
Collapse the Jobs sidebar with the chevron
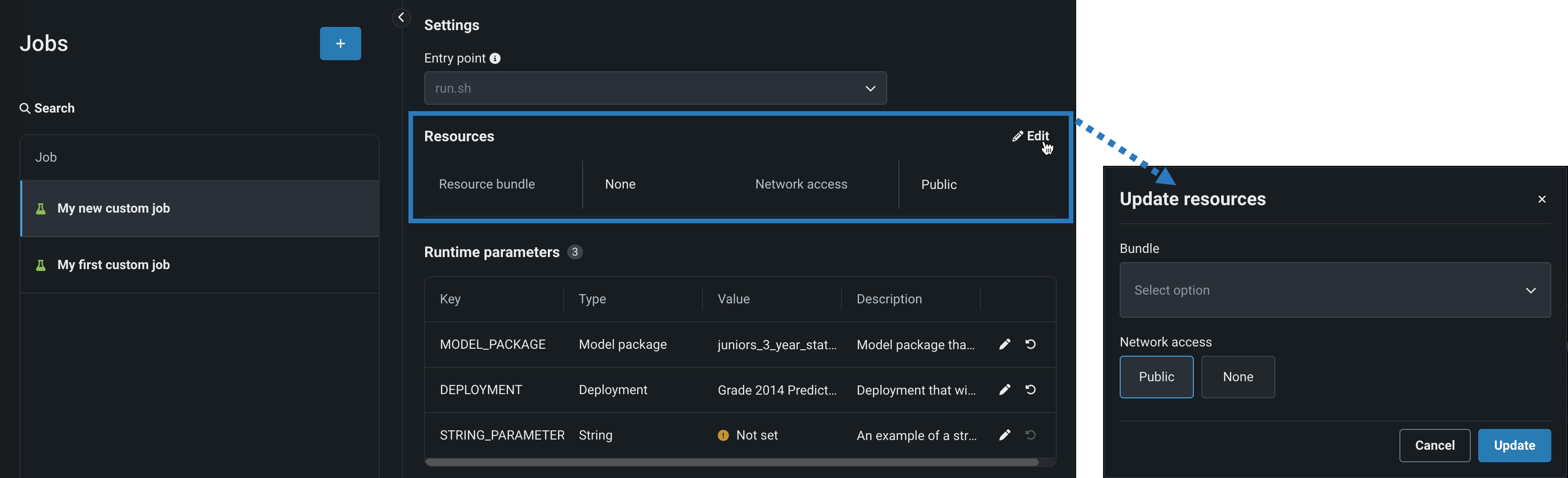click(401, 18)
